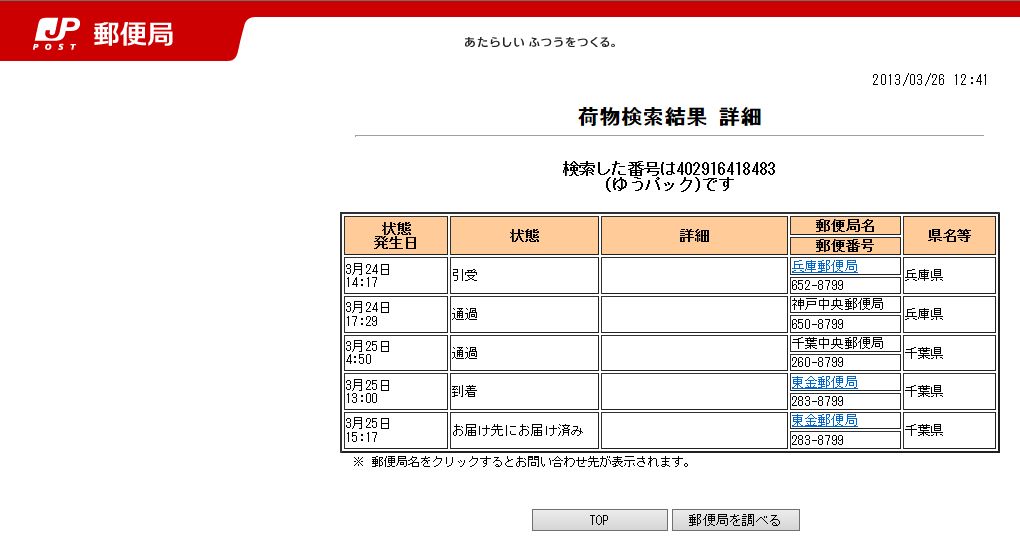Click the slogan あたらしい ふつうをつくる。

click(541, 43)
